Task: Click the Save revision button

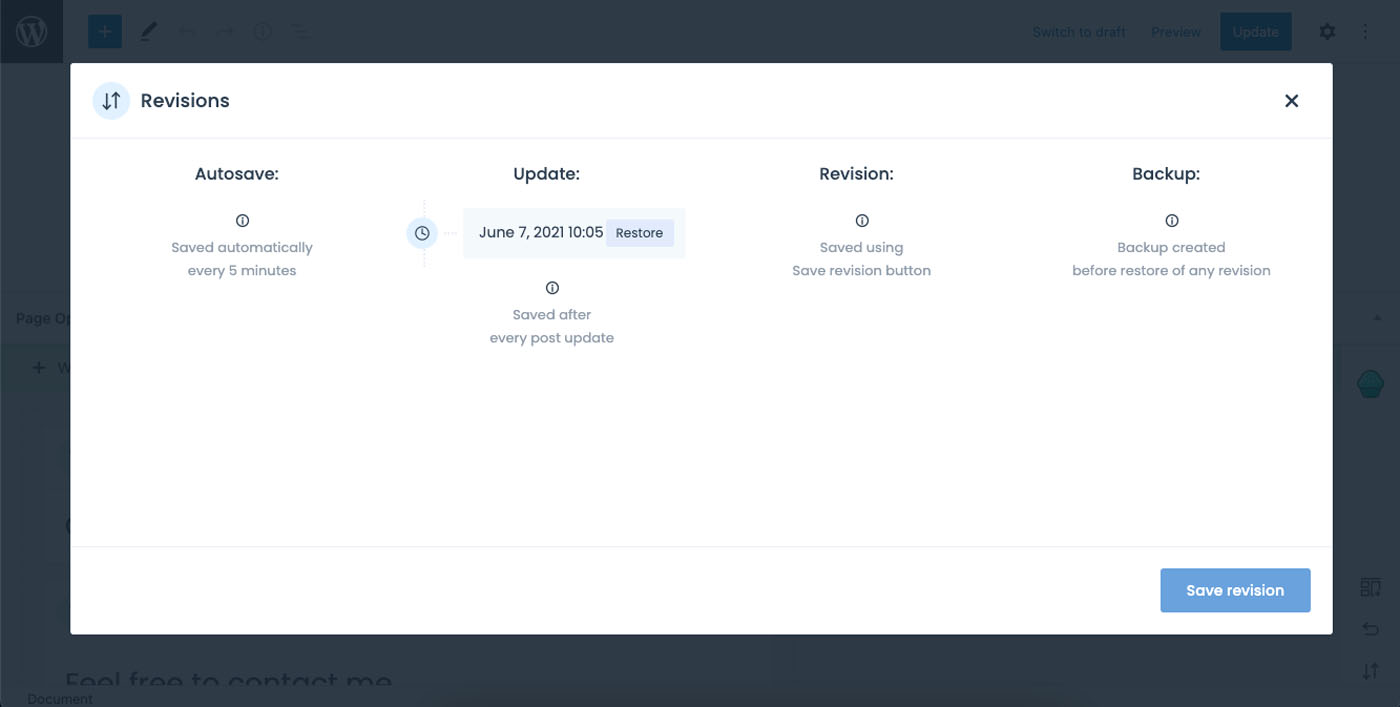Action: [1235, 590]
